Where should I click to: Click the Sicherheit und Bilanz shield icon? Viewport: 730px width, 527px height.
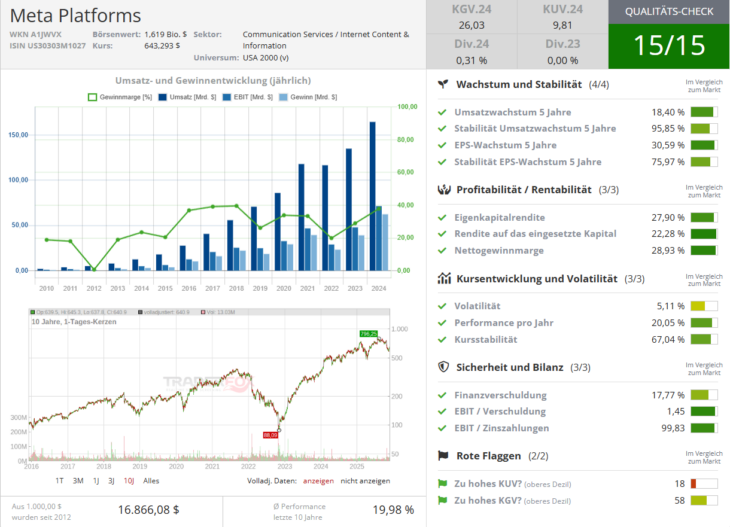[x=443, y=367]
